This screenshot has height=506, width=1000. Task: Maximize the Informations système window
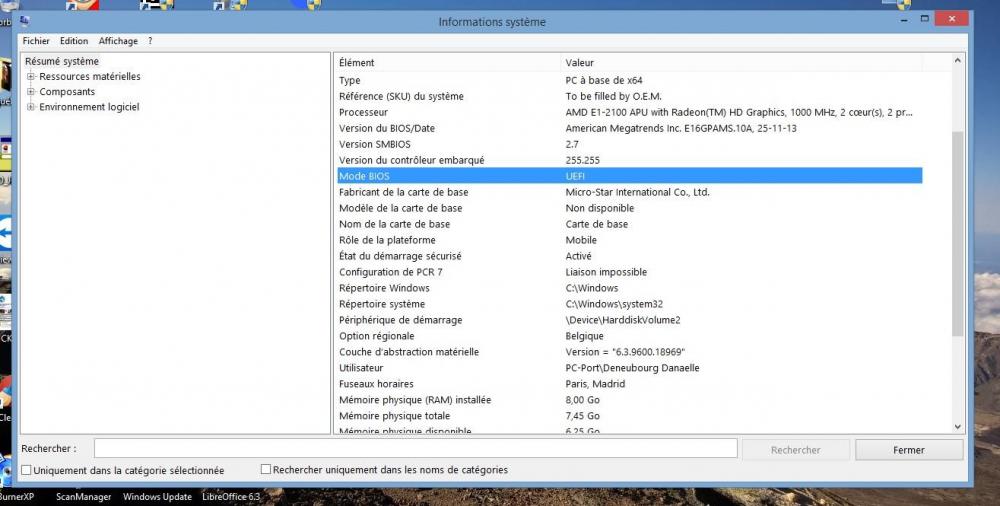(924, 19)
